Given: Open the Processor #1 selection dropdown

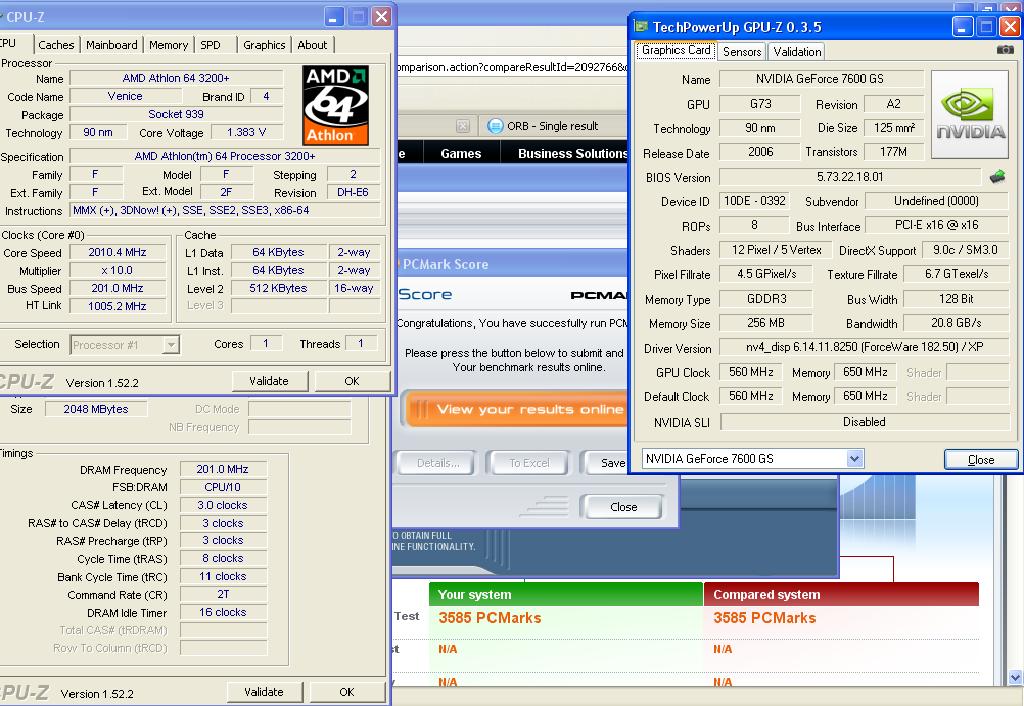Looking at the screenshot, I should [x=170, y=344].
